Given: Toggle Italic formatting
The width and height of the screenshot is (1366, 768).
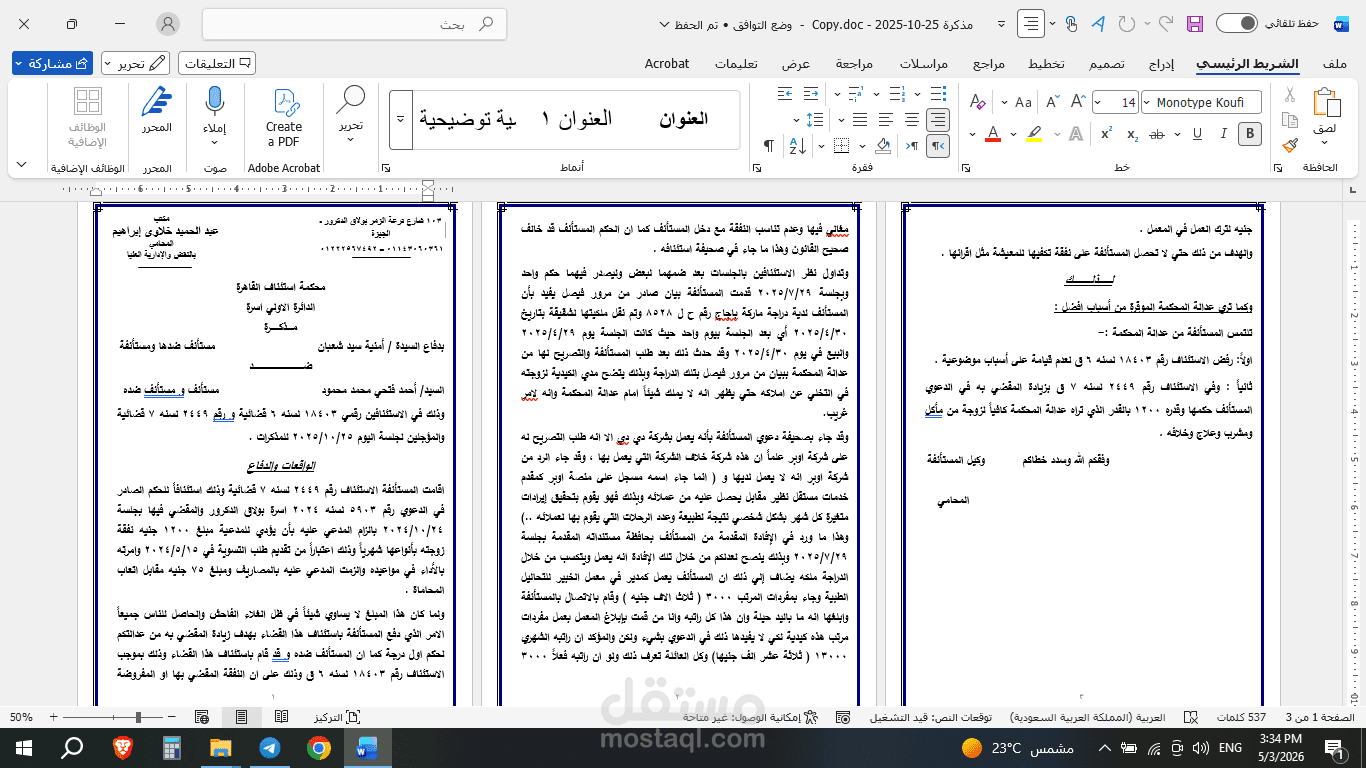Looking at the screenshot, I should pos(1222,134).
